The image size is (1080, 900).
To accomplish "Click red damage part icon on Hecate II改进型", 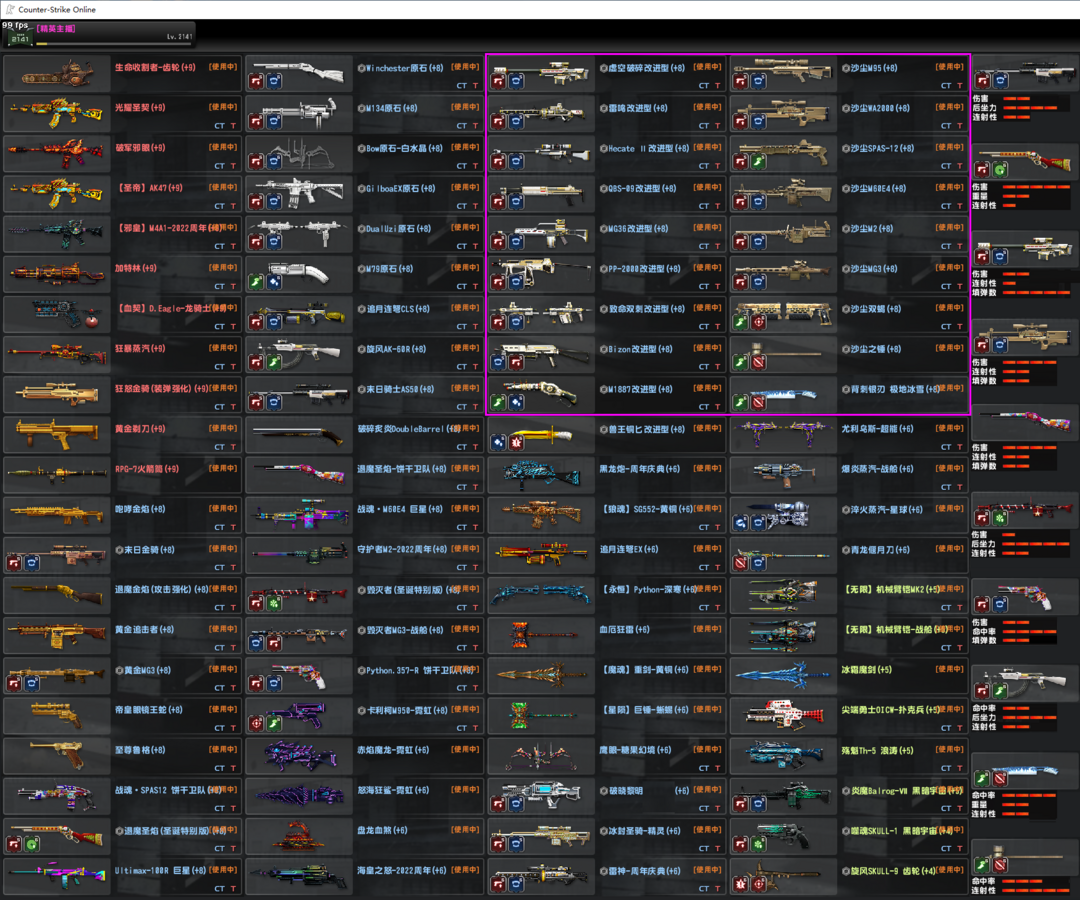I will point(499,162).
